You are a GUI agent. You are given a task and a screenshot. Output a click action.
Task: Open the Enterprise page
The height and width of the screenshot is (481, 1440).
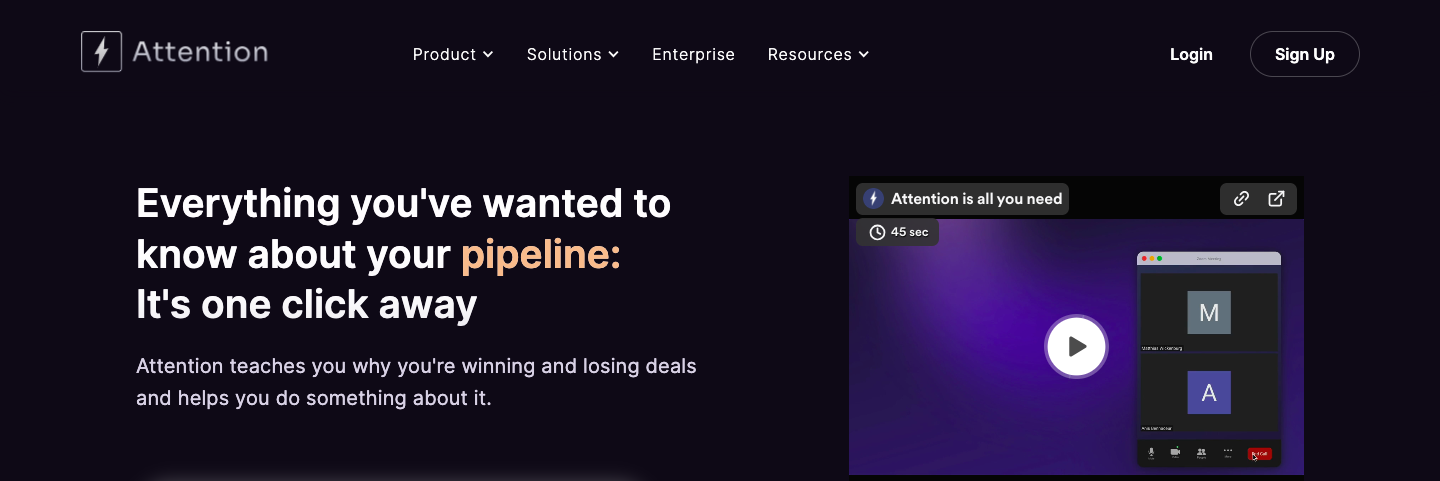(x=693, y=54)
